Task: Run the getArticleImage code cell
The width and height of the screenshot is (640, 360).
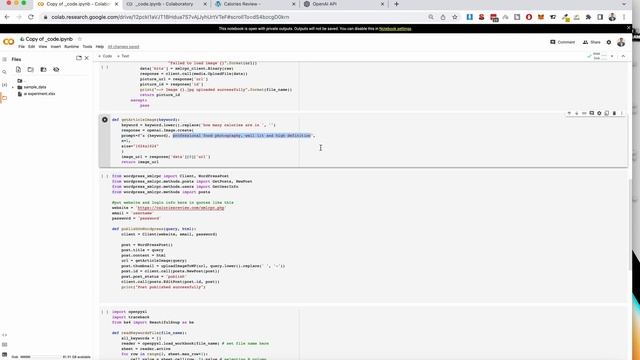Action: click(105, 120)
